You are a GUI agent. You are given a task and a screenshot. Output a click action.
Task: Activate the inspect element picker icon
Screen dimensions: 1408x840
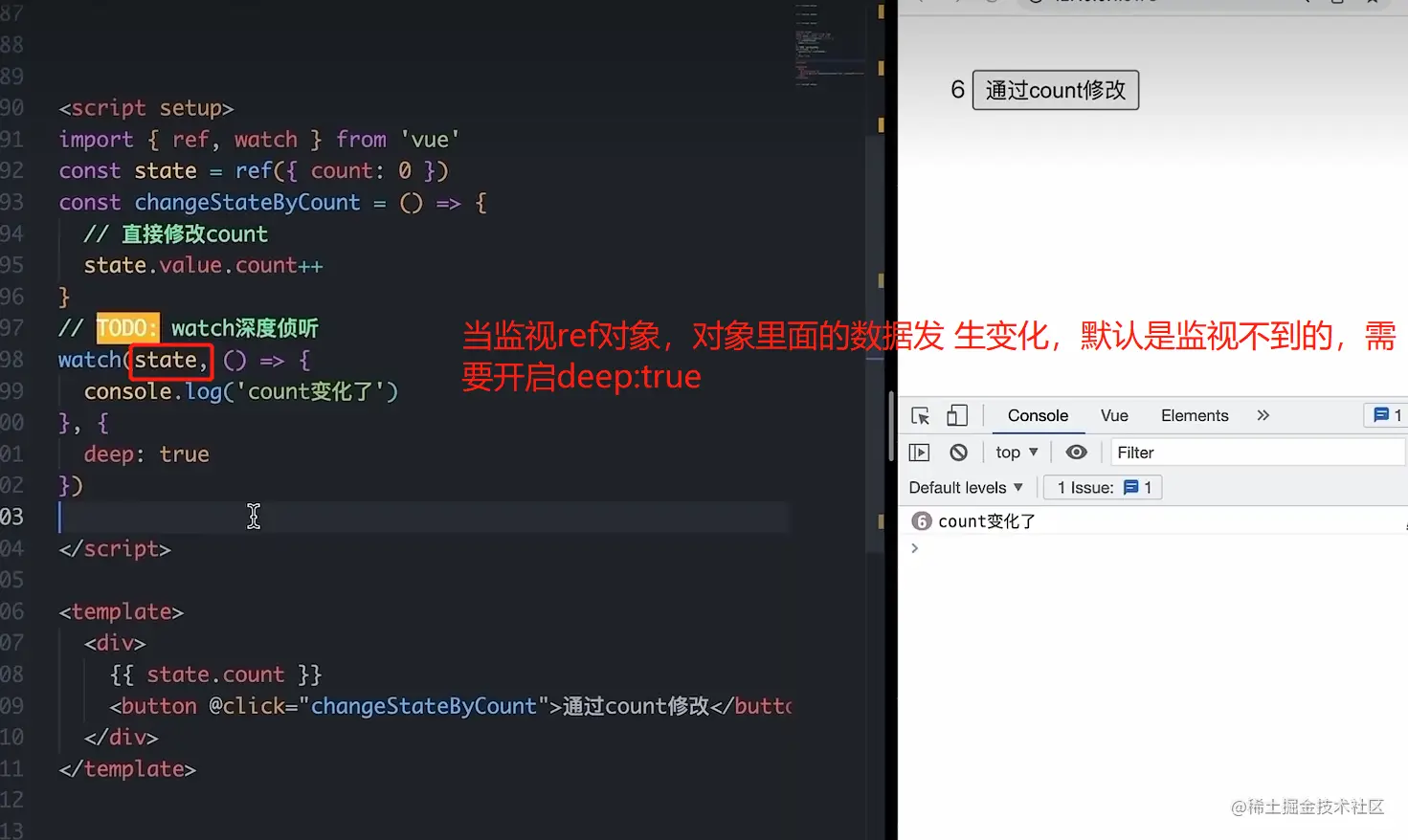pos(921,416)
